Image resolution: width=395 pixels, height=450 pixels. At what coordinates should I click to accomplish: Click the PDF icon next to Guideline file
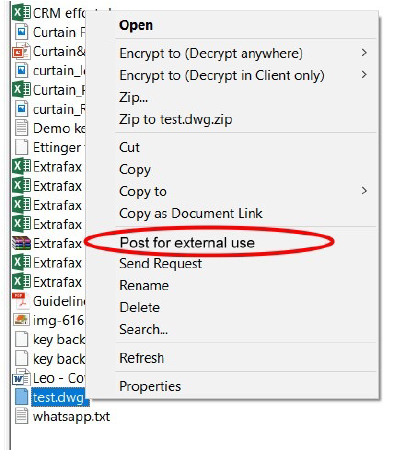(x=22, y=301)
